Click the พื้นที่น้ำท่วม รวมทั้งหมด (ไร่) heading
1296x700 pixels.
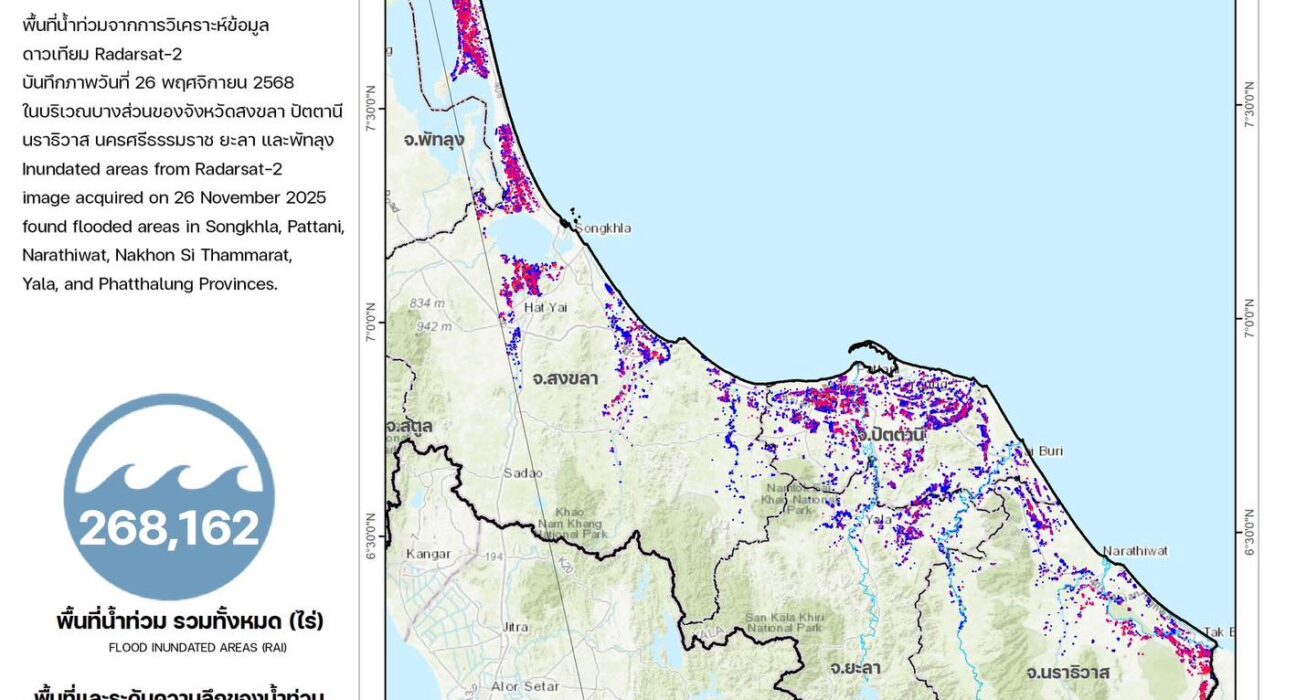(x=190, y=621)
